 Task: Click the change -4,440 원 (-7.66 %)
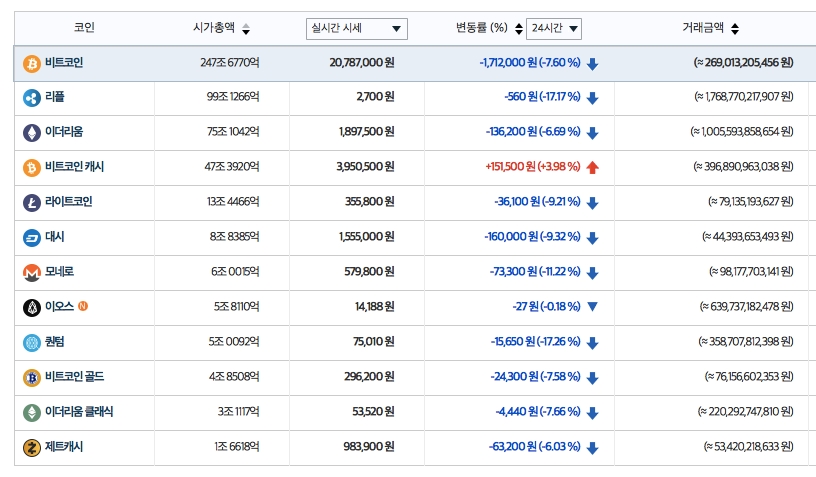click(x=538, y=411)
